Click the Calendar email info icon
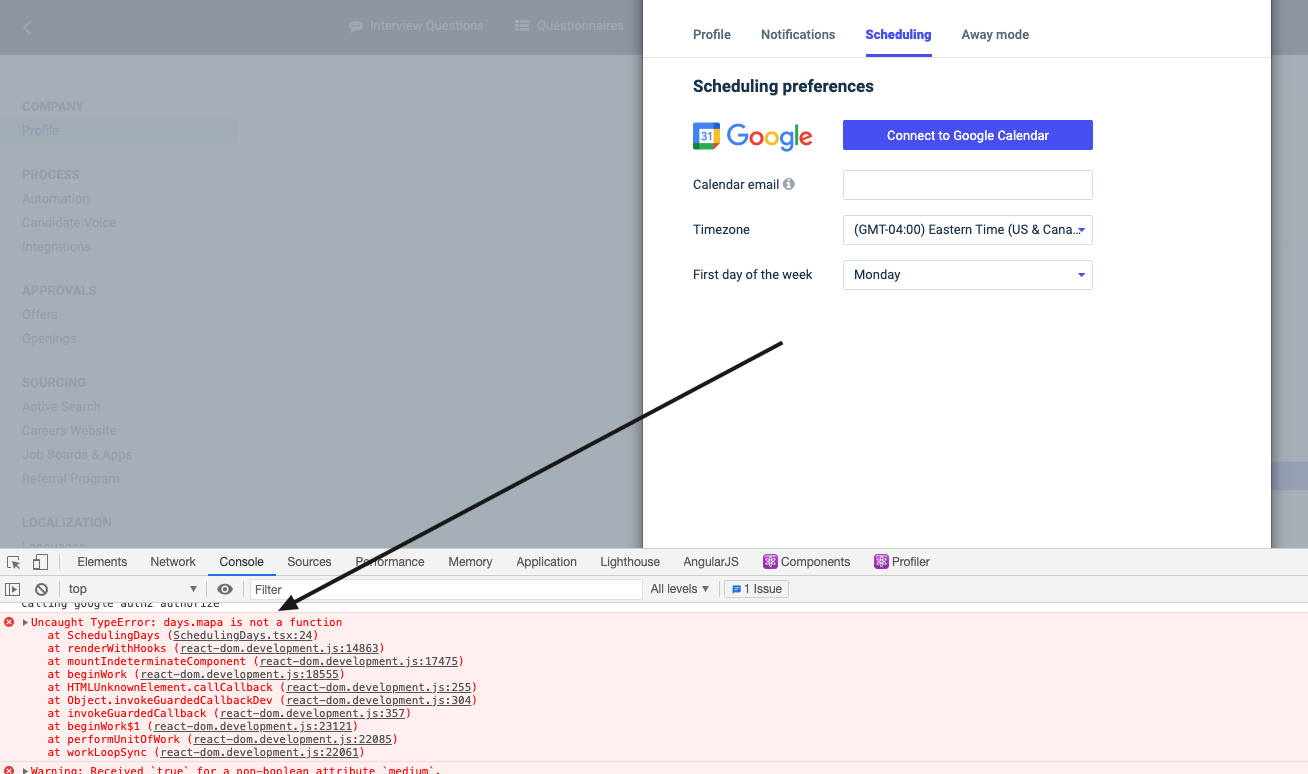1308x774 pixels. click(x=789, y=184)
